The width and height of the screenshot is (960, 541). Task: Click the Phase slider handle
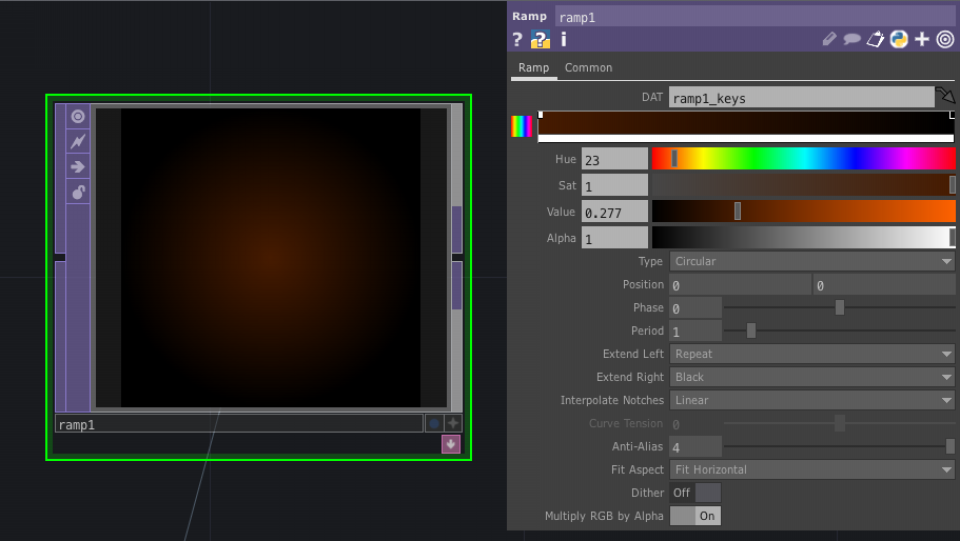[x=839, y=307]
